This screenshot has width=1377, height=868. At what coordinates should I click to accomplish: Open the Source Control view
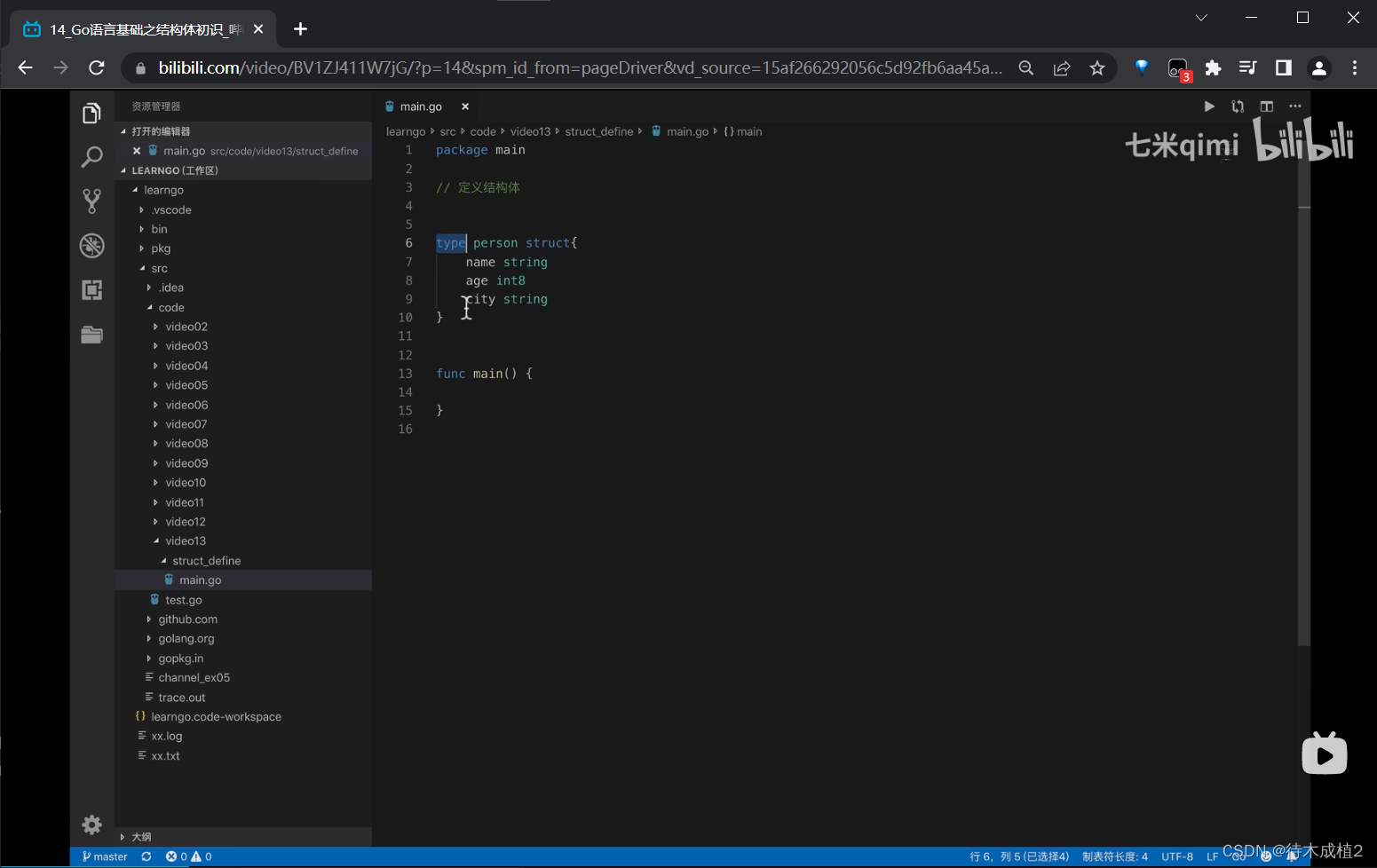coord(91,201)
